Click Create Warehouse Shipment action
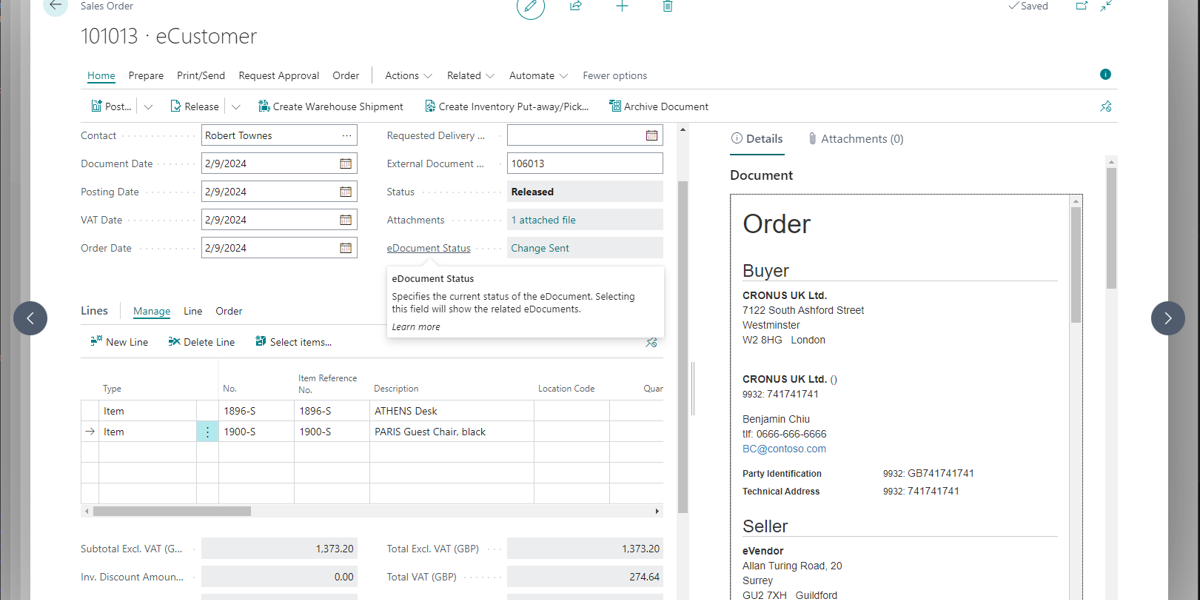The height and width of the screenshot is (600, 1200). (x=330, y=107)
